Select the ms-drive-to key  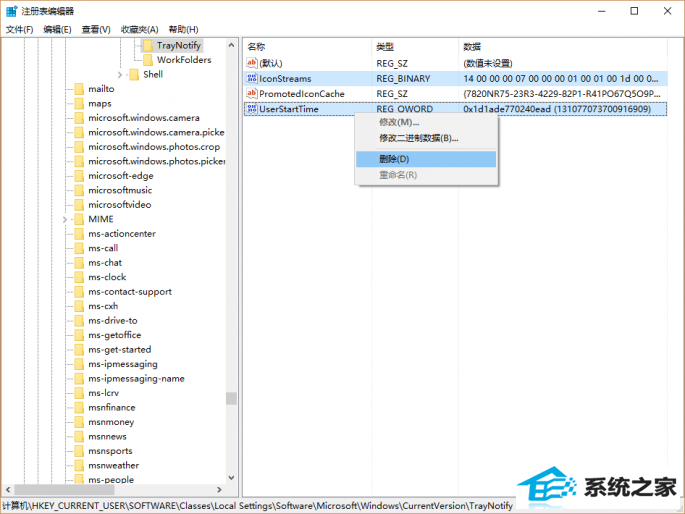tap(113, 321)
